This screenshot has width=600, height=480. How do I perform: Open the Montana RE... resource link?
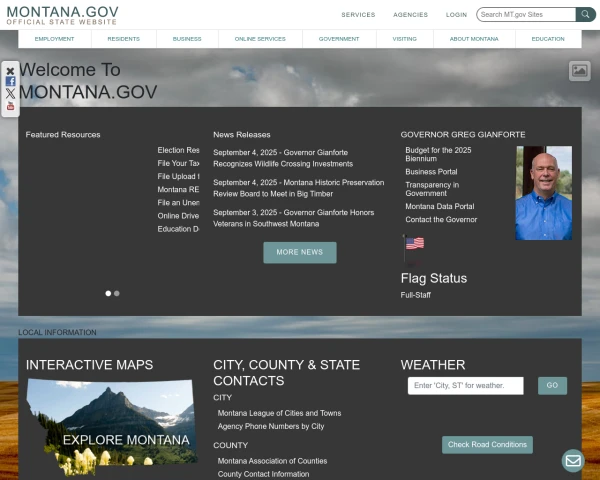pyautogui.click(x=178, y=189)
